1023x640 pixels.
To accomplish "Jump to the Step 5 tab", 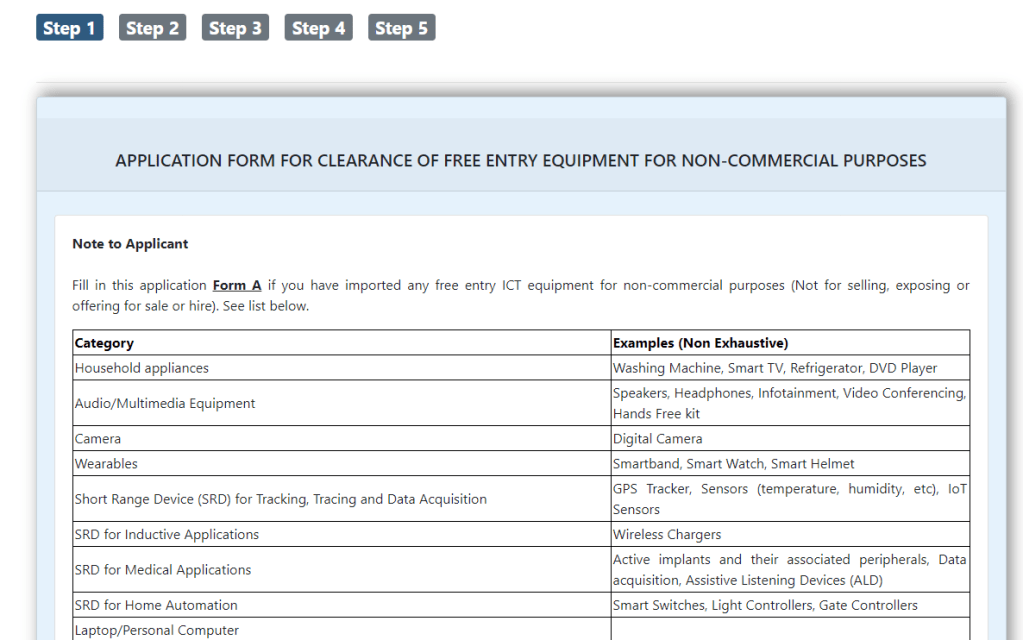I will coord(401,28).
